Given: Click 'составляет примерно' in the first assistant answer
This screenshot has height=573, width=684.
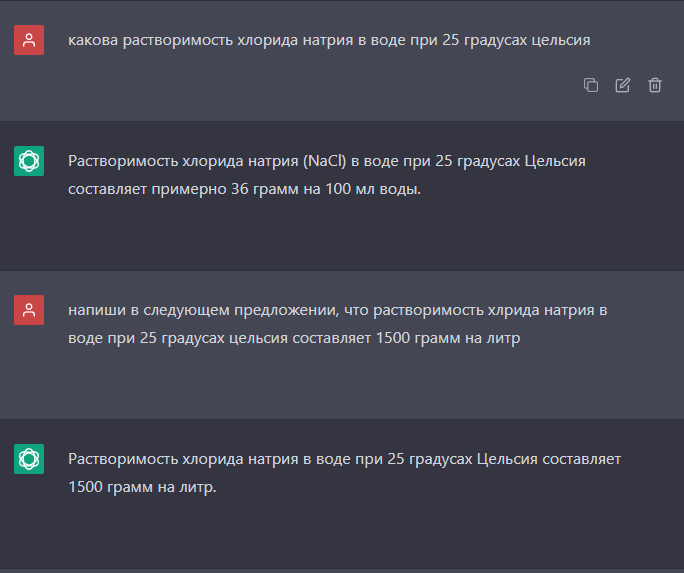Looking at the screenshot, I should (x=147, y=189).
